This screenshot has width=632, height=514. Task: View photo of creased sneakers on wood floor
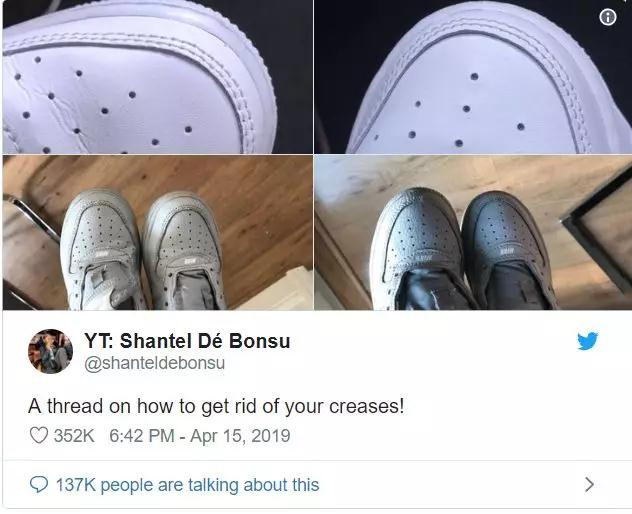158,233
